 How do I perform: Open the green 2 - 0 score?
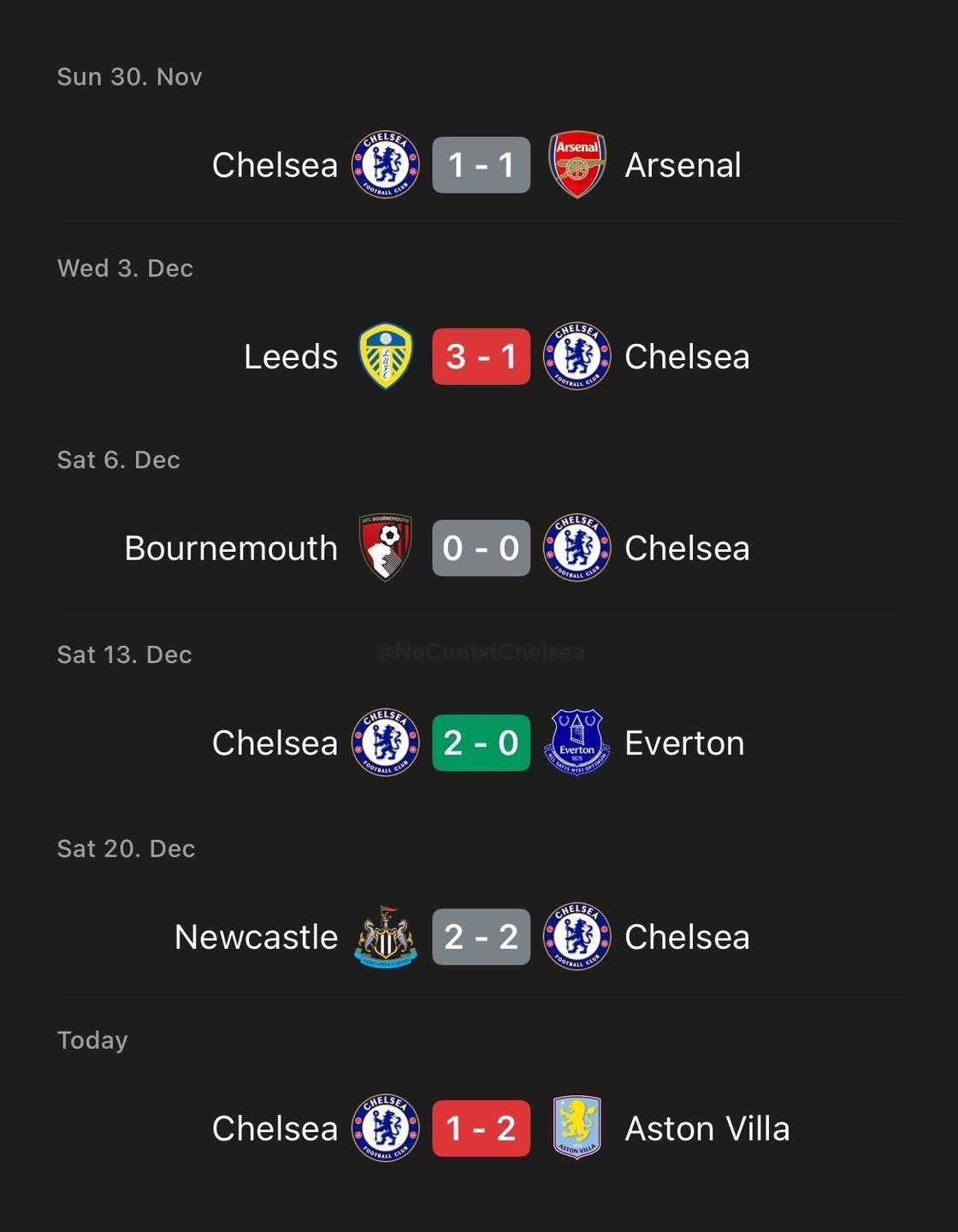tap(481, 743)
